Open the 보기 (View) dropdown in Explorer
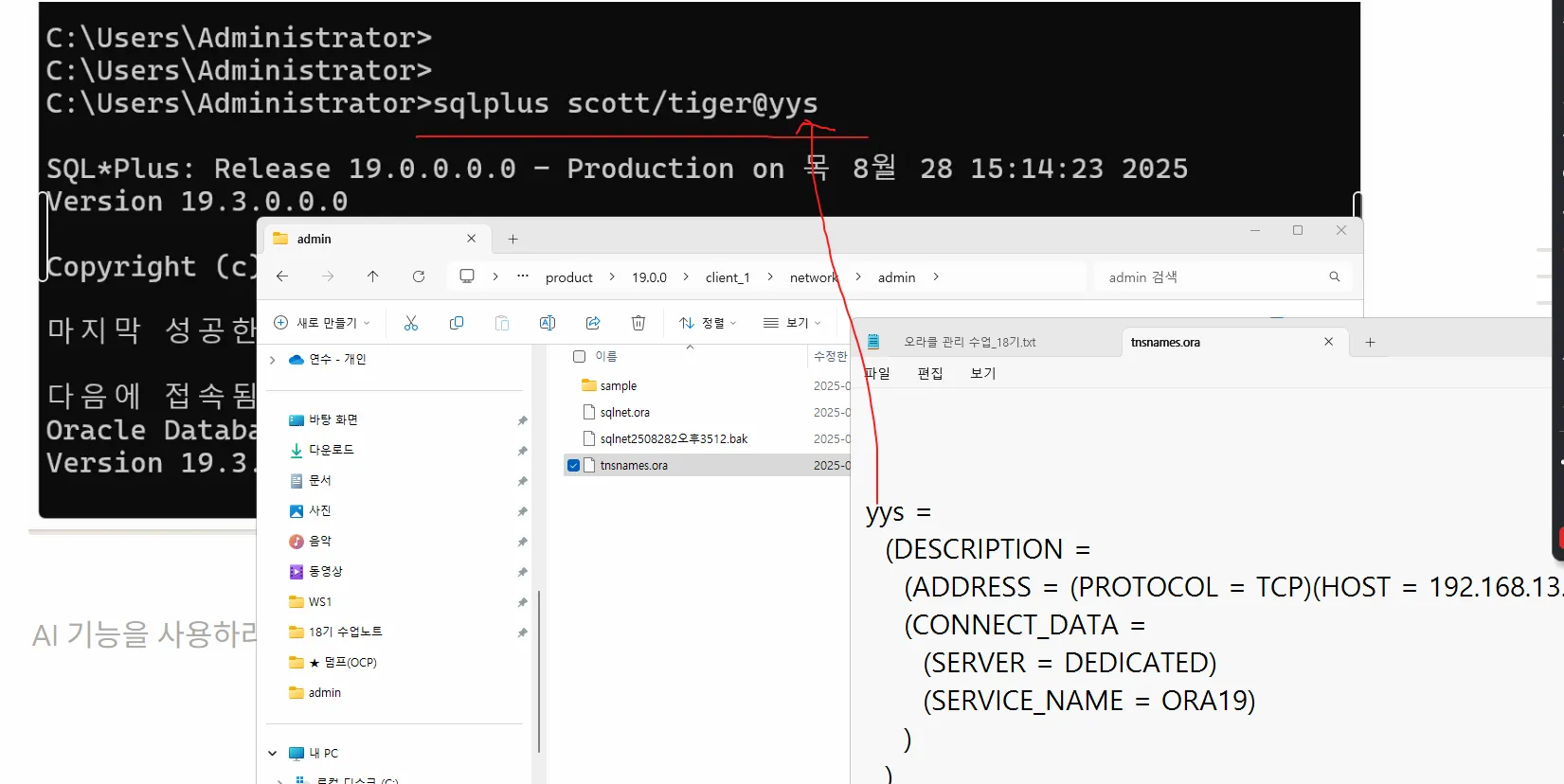This screenshot has height=784, width=1564. [792, 323]
